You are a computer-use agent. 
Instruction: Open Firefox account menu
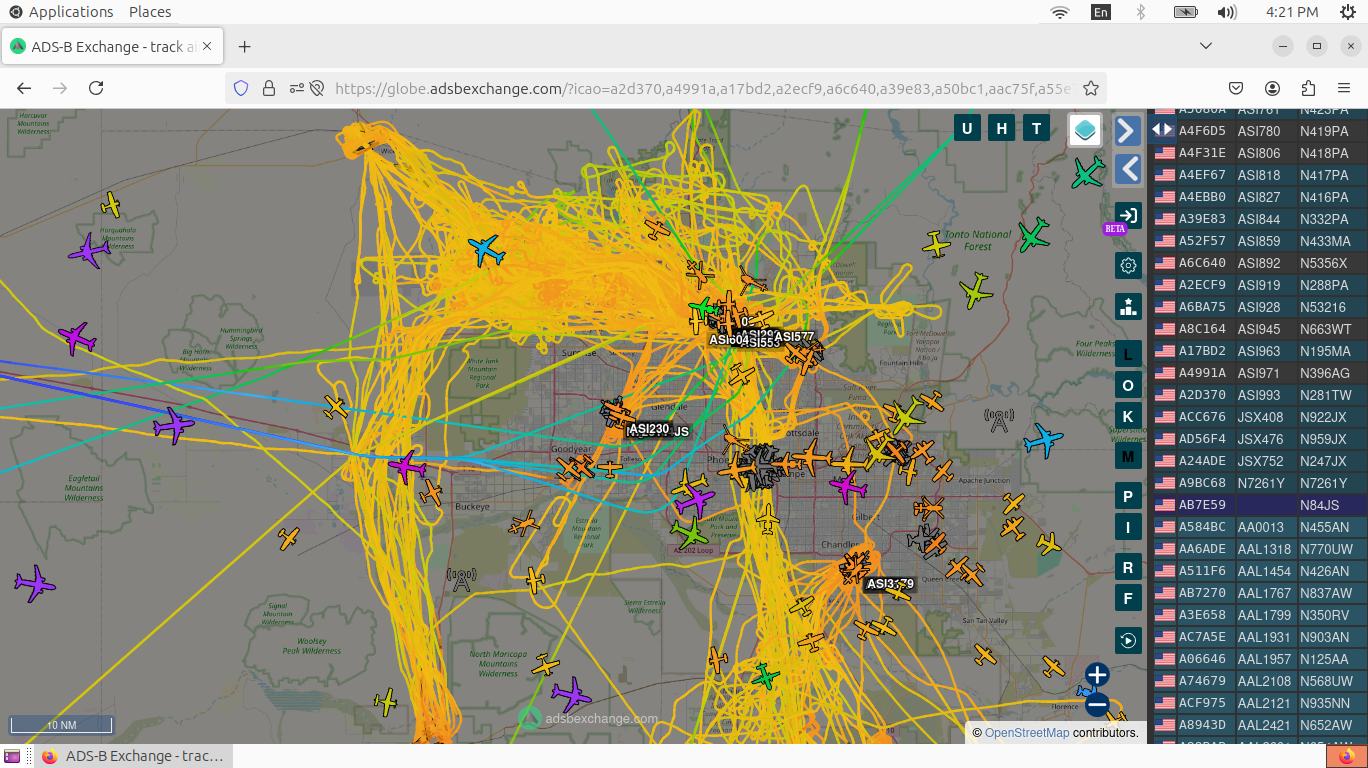point(1272,88)
